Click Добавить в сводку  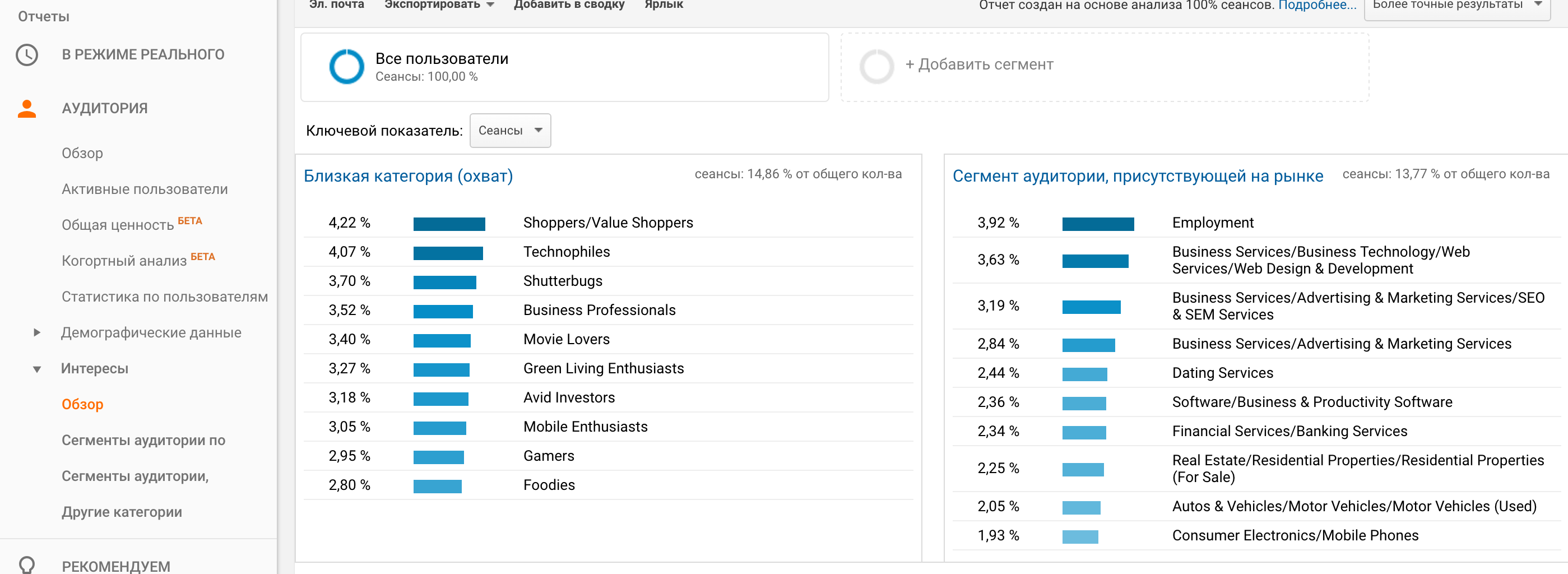click(x=569, y=5)
